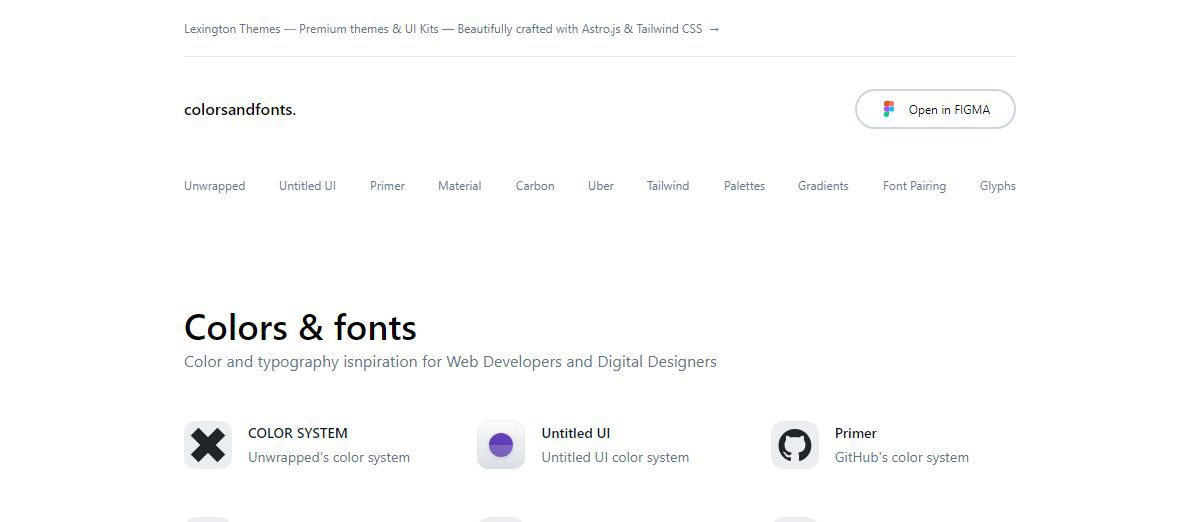
Task: Click the Untitled UI card title
Action: tap(576, 433)
